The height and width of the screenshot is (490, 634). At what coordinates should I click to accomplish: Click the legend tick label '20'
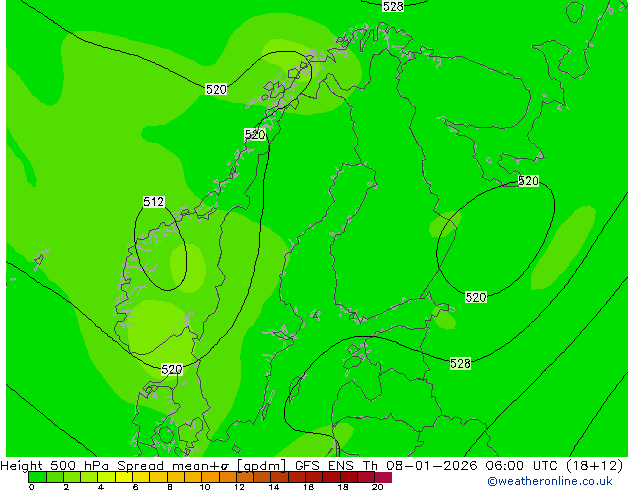pos(378,487)
